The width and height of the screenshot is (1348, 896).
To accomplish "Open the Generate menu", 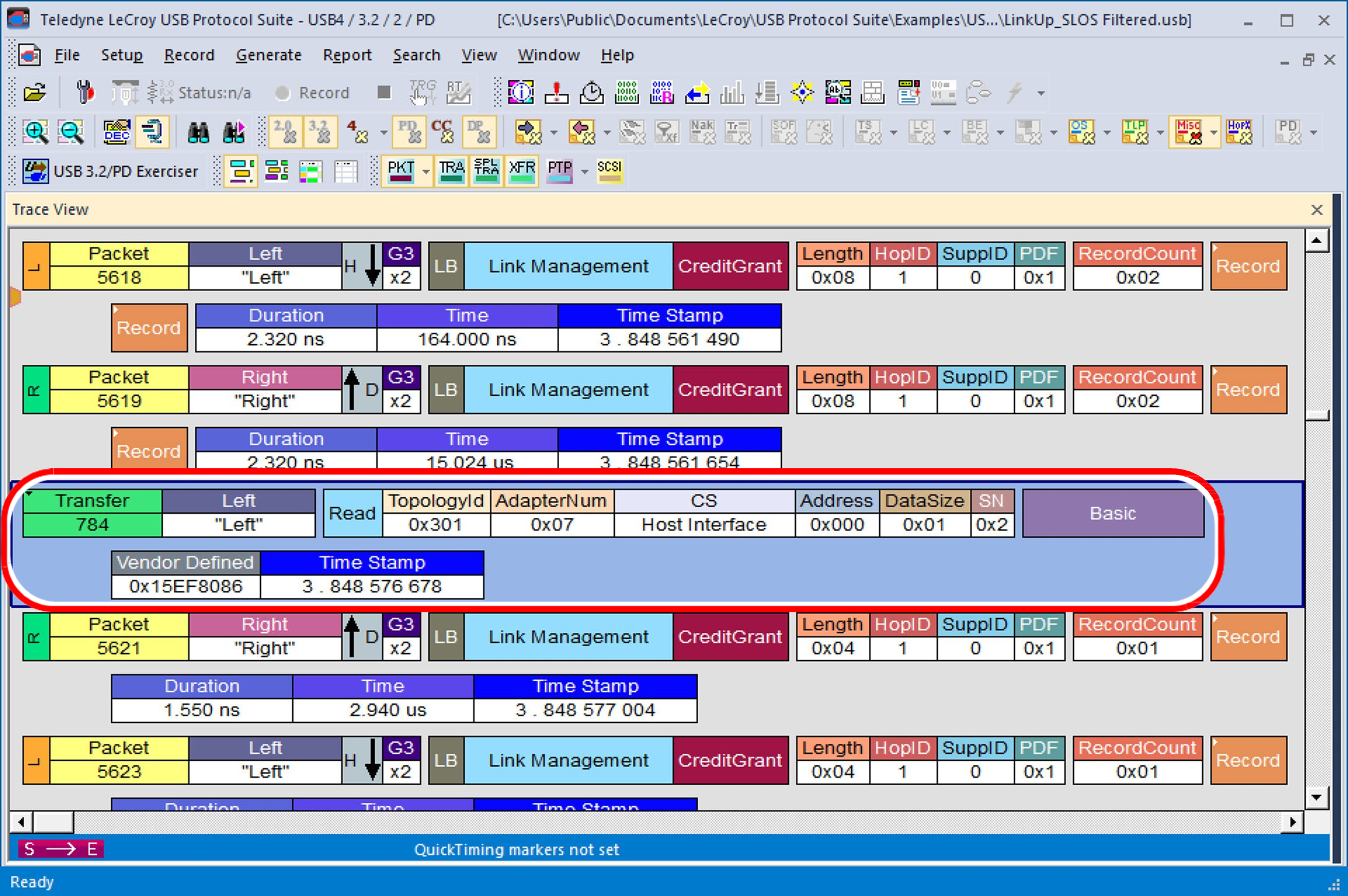I will (269, 55).
